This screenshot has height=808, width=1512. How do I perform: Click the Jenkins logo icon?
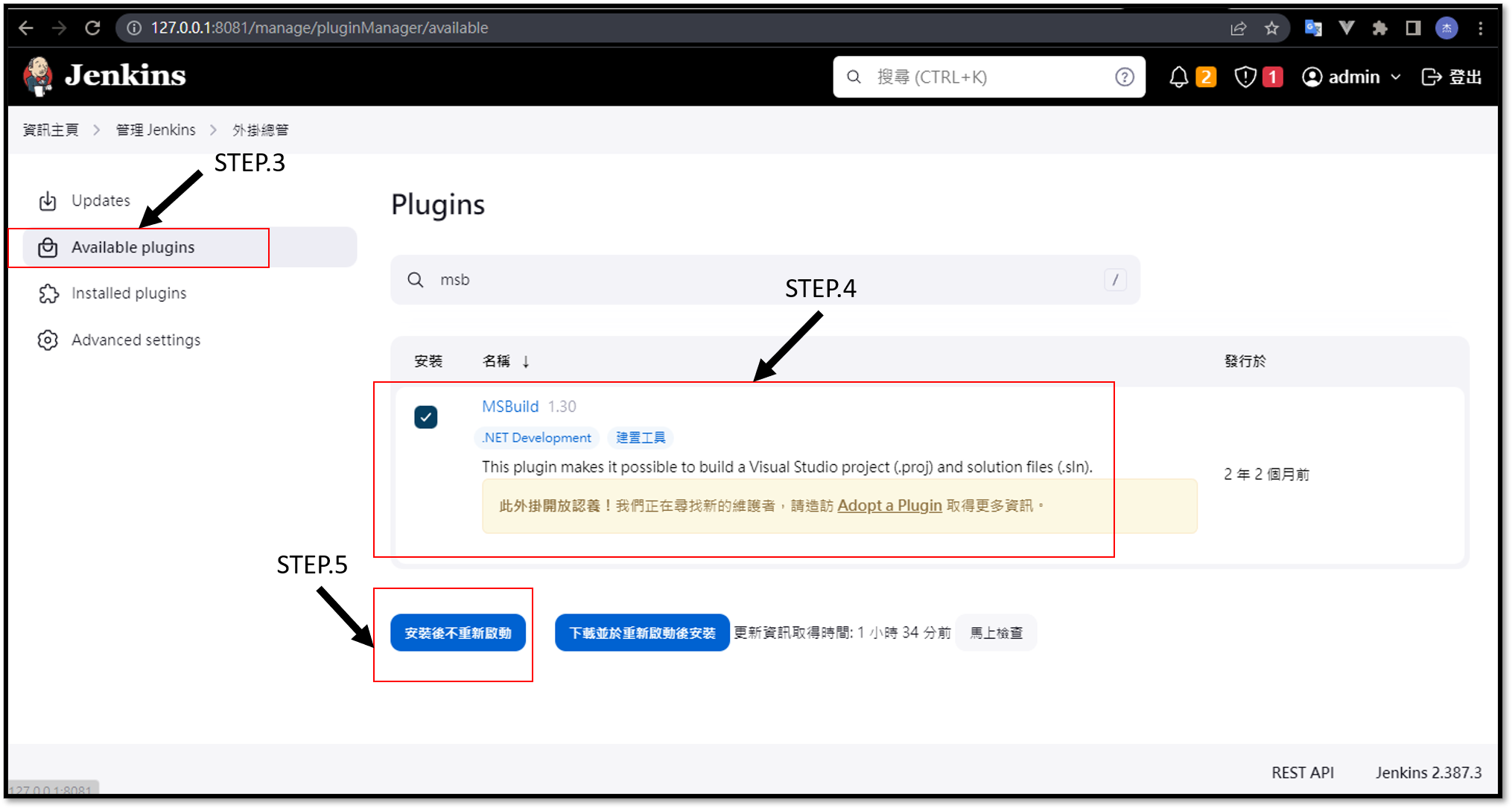coord(37,76)
